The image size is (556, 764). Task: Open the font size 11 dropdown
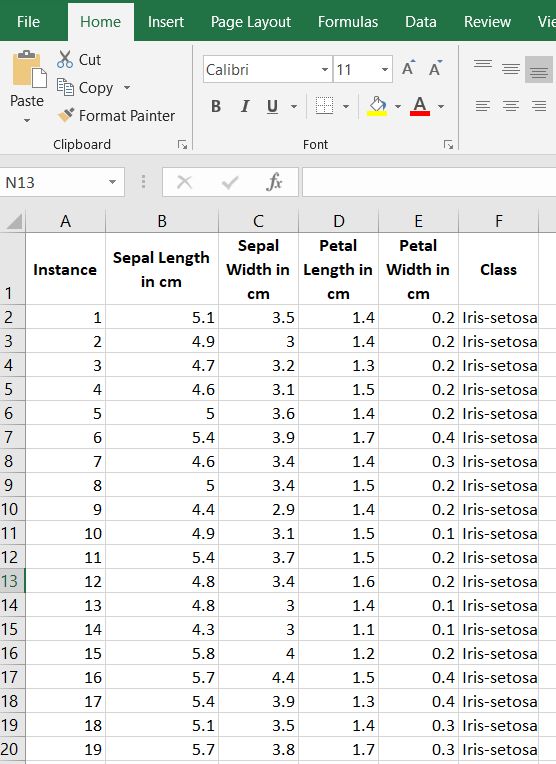click(x=384, y=69)
